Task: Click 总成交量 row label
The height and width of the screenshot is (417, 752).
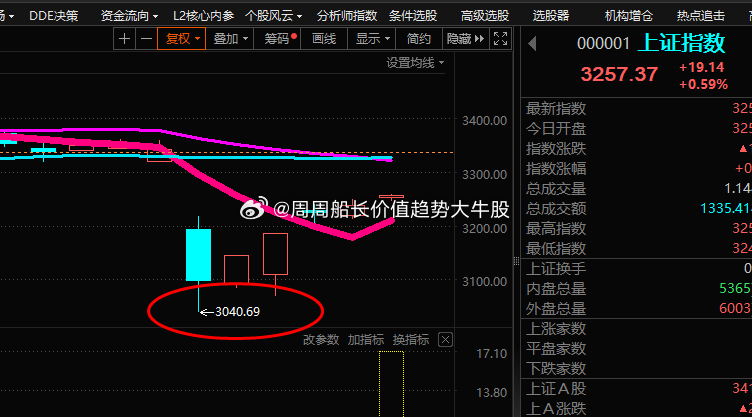Action: point(556,189)
